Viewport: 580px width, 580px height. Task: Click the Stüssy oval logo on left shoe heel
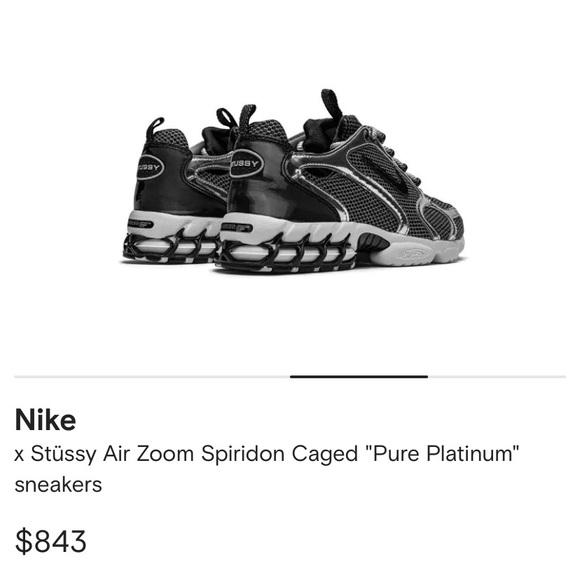150,167
